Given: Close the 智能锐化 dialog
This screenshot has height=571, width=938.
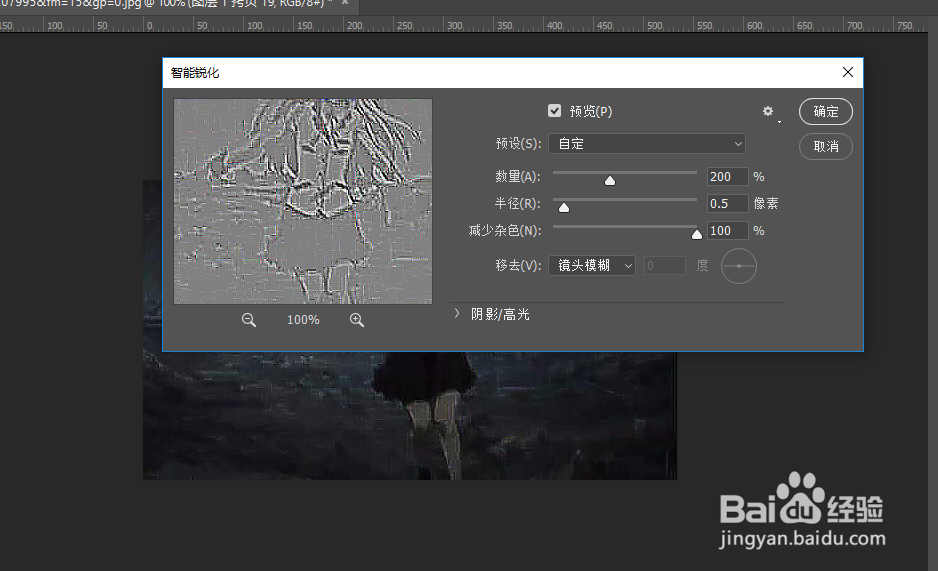Looking at the screenshot, I should (x=848, y=72).
